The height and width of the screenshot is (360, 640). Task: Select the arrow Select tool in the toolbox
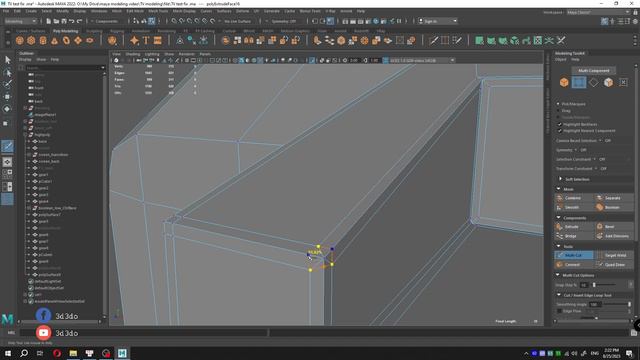[7, 60]
